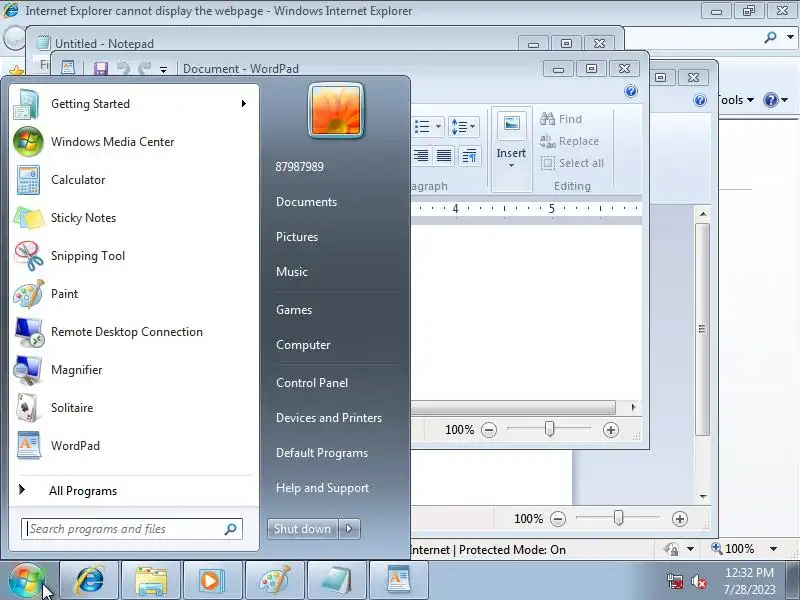Open WordPad bullet list dropdown
The height and width of the screenshot is (600, 800).
(438, 126)
